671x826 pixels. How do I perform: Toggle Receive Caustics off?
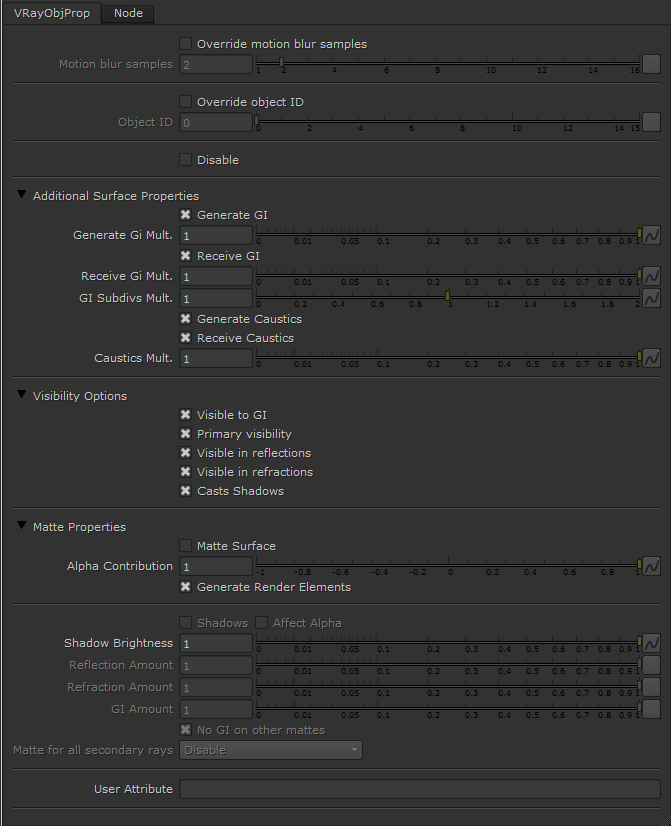[185, 338]
